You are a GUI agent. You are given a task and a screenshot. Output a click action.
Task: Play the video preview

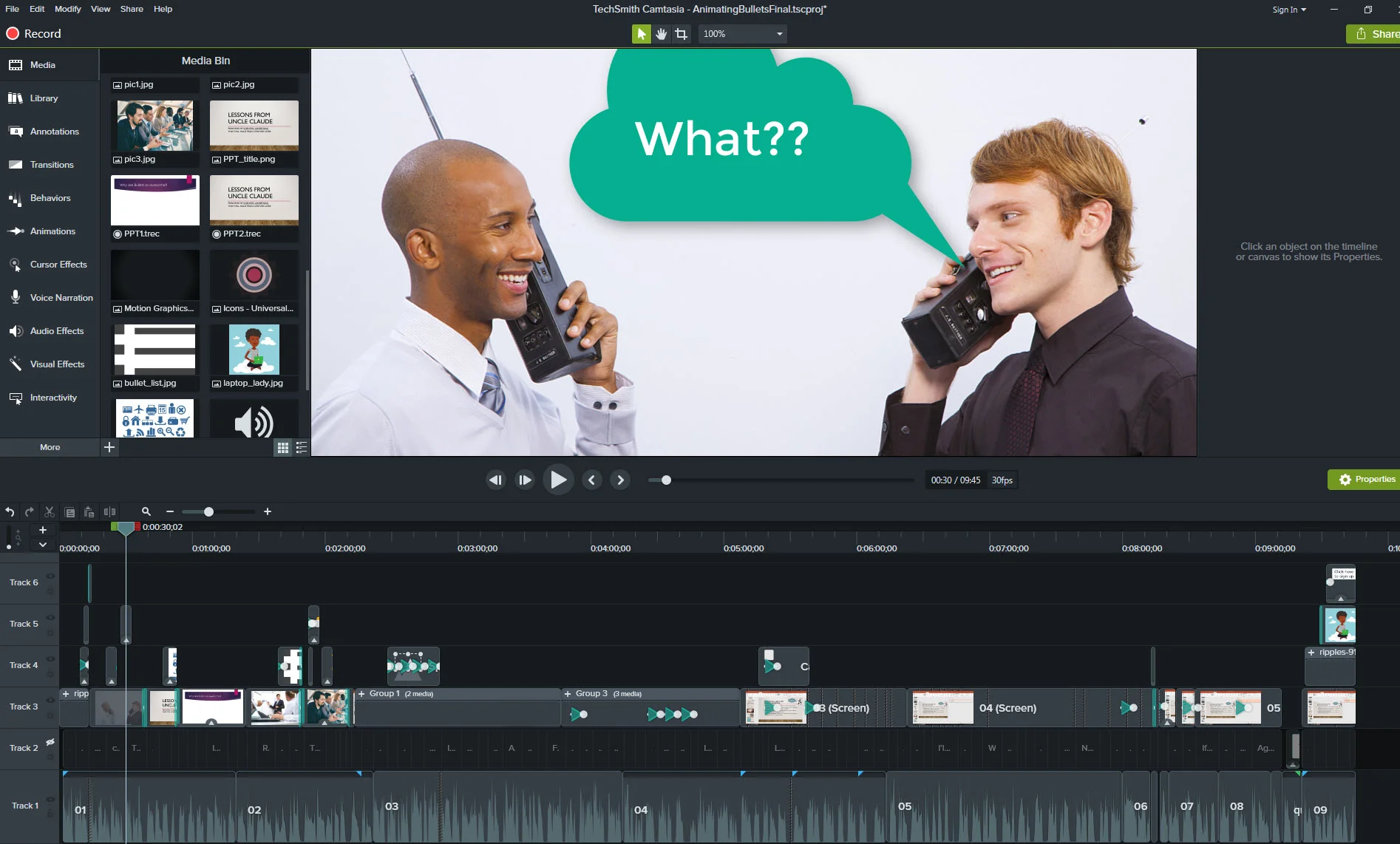pyautogui.click(x=558, y=480)
